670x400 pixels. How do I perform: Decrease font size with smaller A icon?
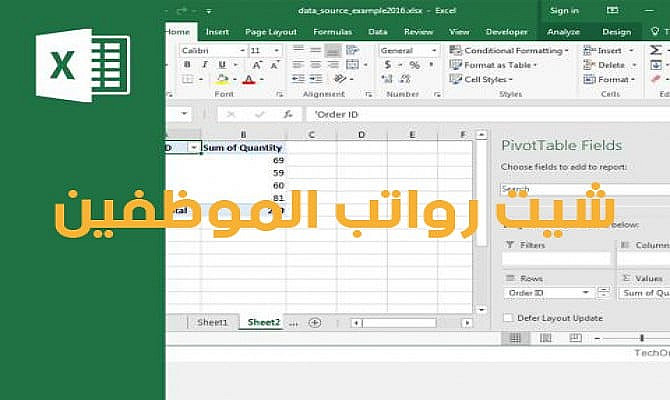pos(275,65)
